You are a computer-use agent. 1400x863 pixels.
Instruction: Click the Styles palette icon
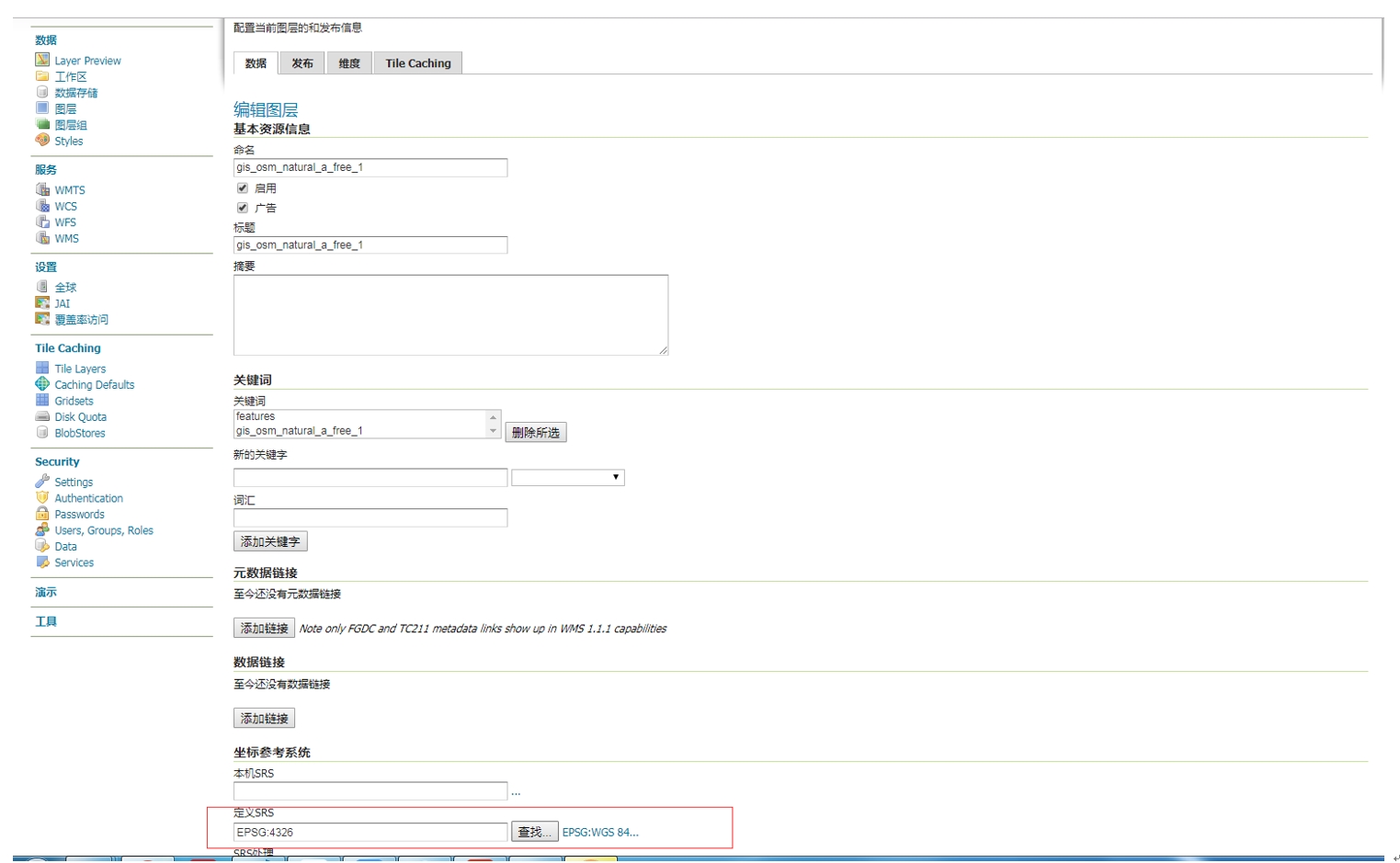pyautogui.click(x=42, y=141)
